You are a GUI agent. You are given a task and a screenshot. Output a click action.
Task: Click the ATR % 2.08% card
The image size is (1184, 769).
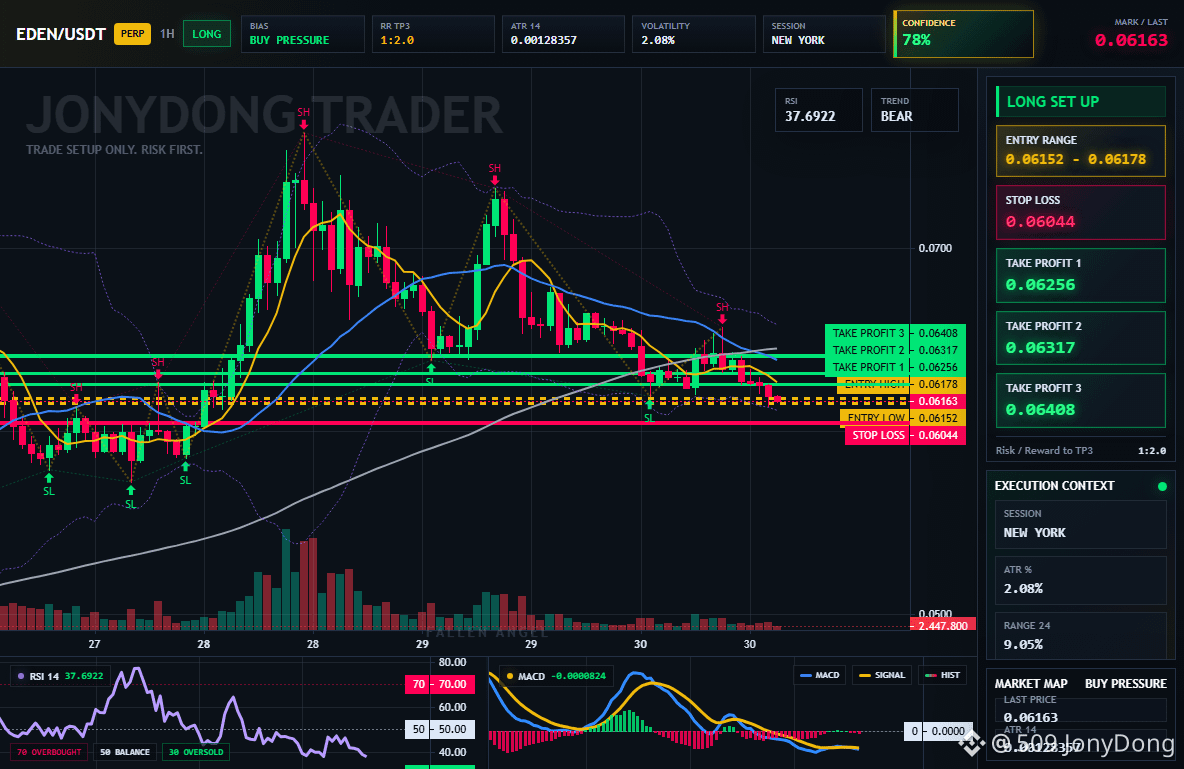pos(1081,580)
